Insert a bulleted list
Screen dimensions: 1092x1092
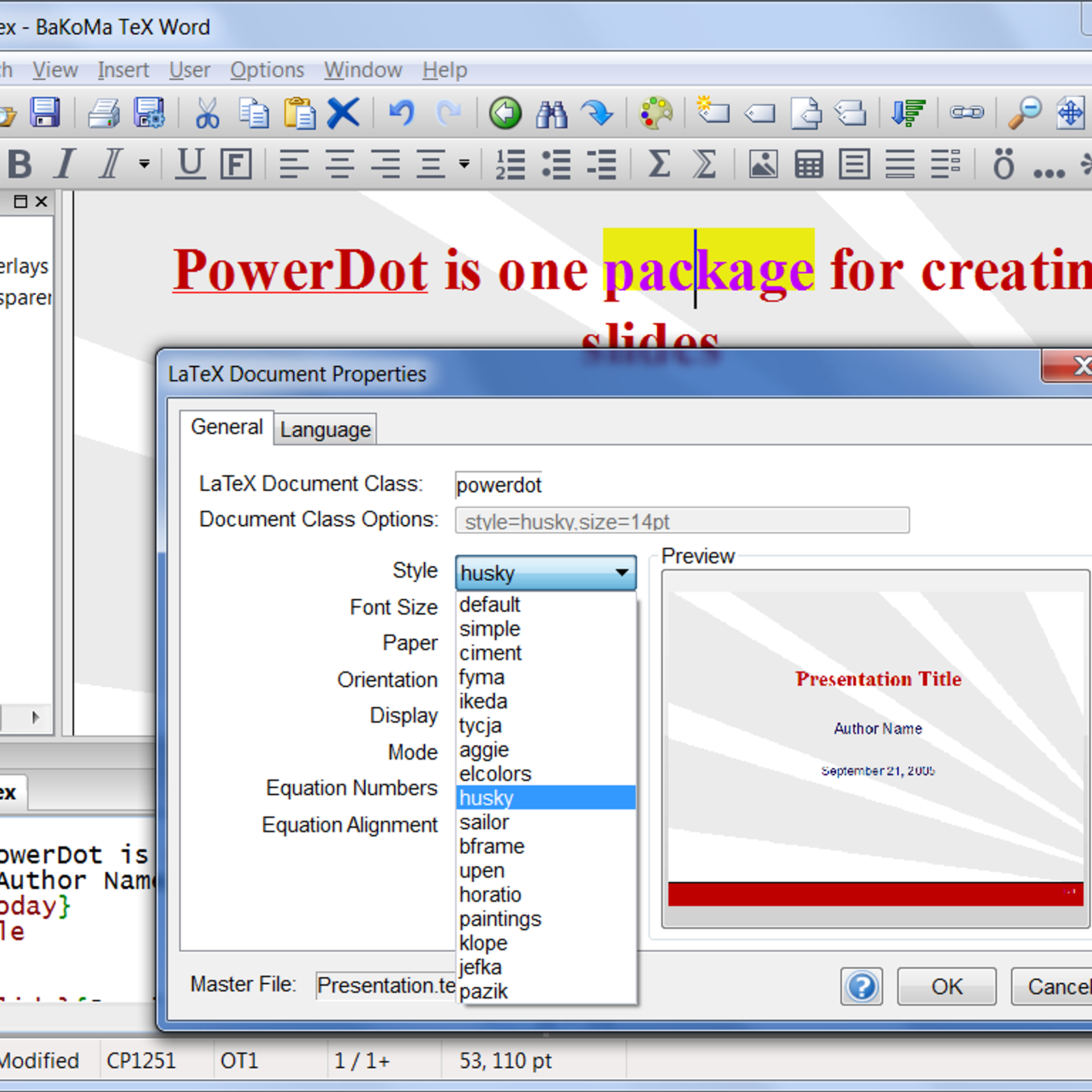coord(556,164)
